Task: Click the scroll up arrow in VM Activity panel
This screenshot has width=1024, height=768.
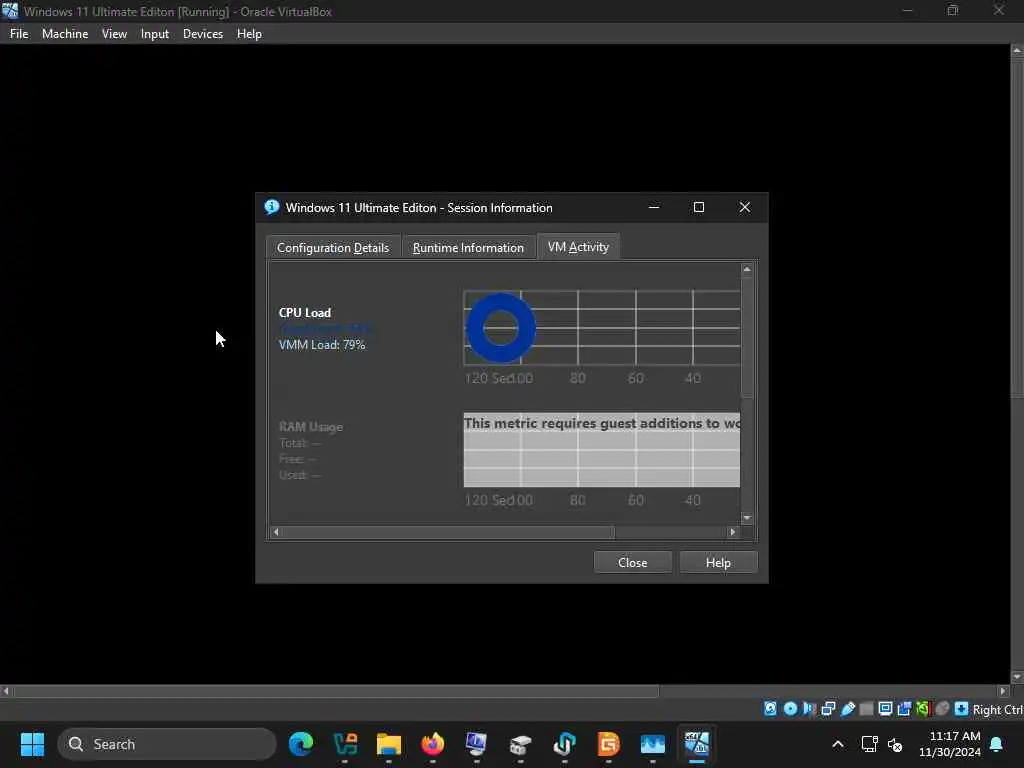Action: point(747,269)
